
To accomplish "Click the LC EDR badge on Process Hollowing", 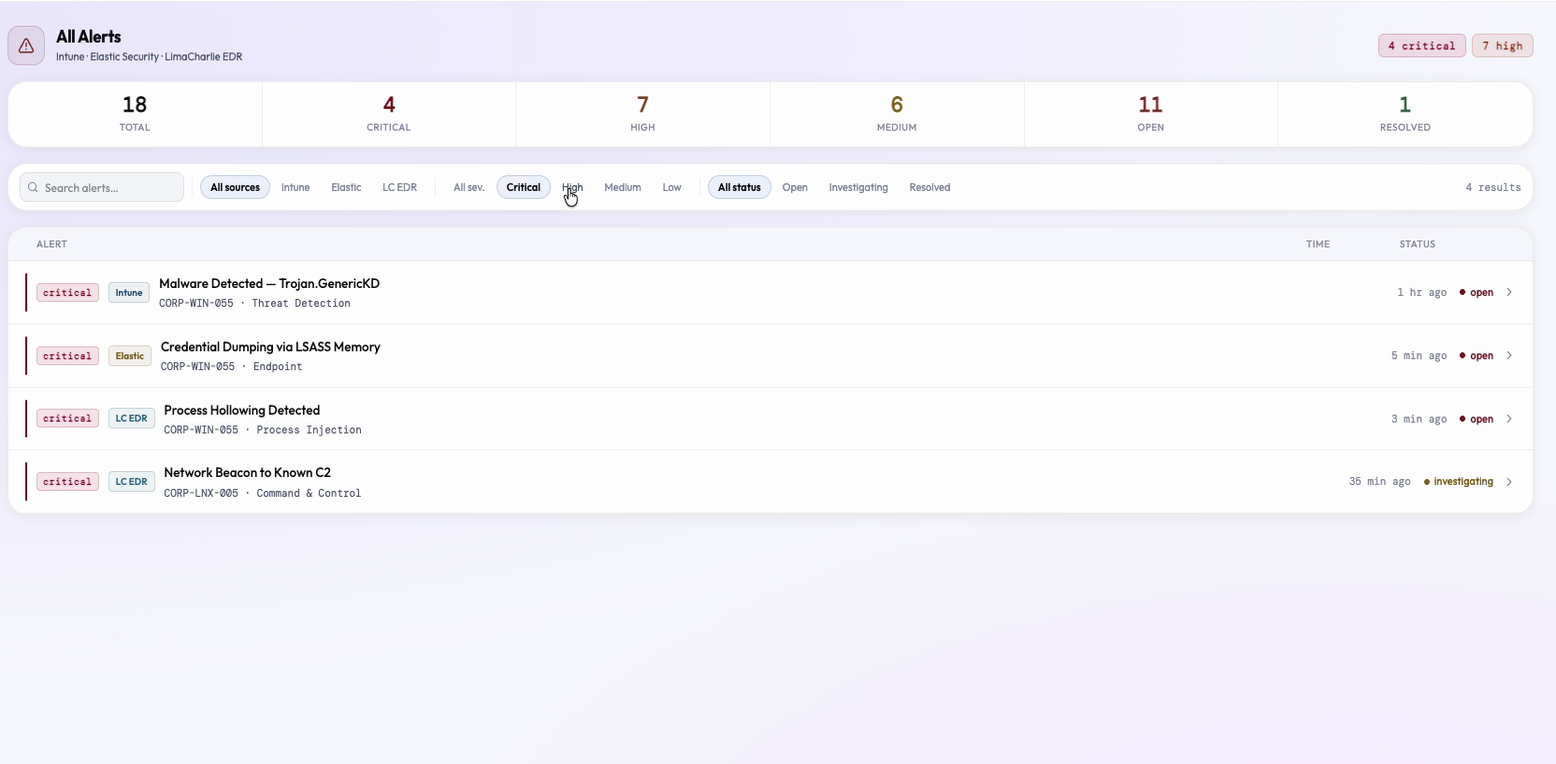I will pyautogui.click(x=132, y=419).
